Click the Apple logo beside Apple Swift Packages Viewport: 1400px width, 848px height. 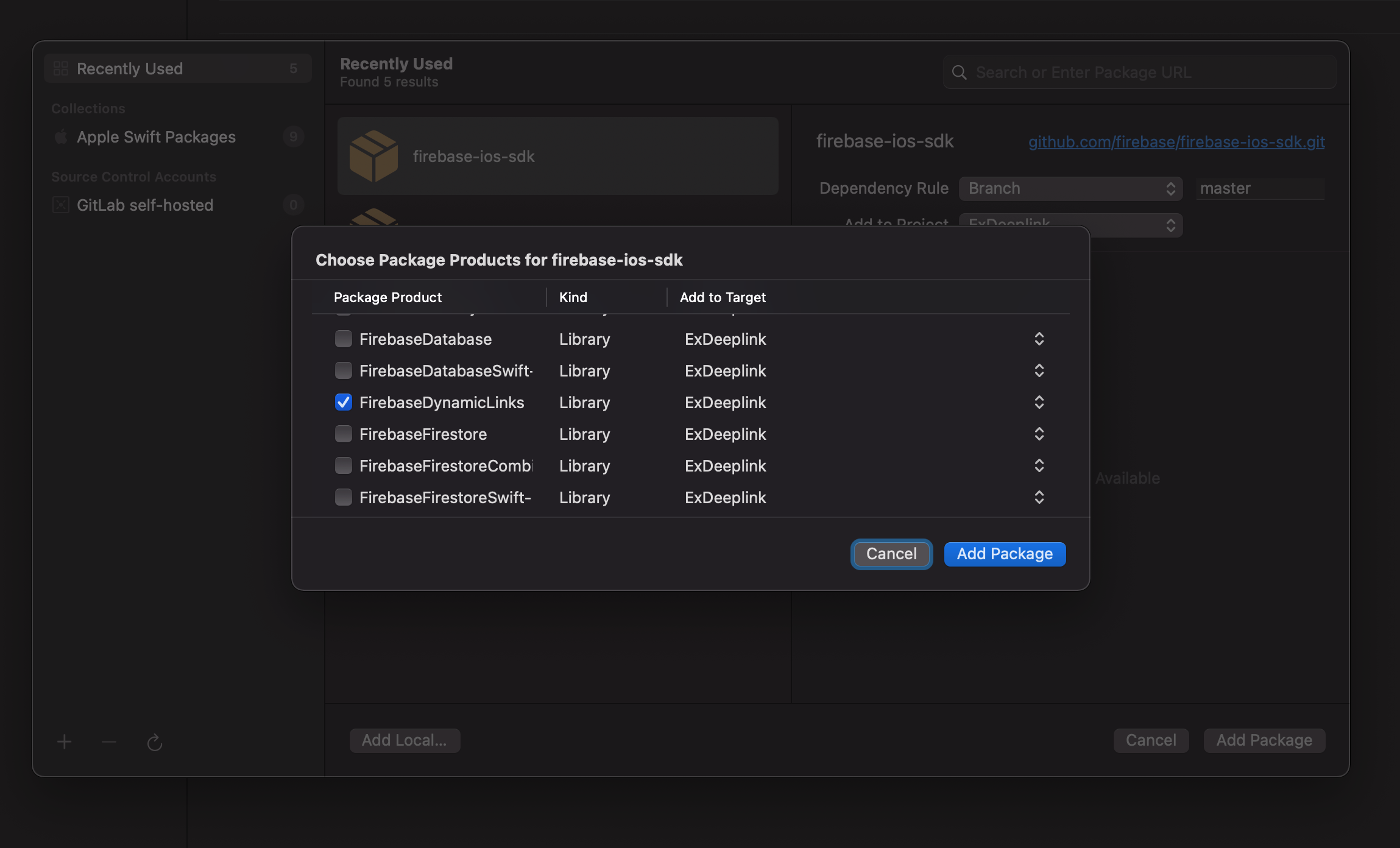pos(61,136)
